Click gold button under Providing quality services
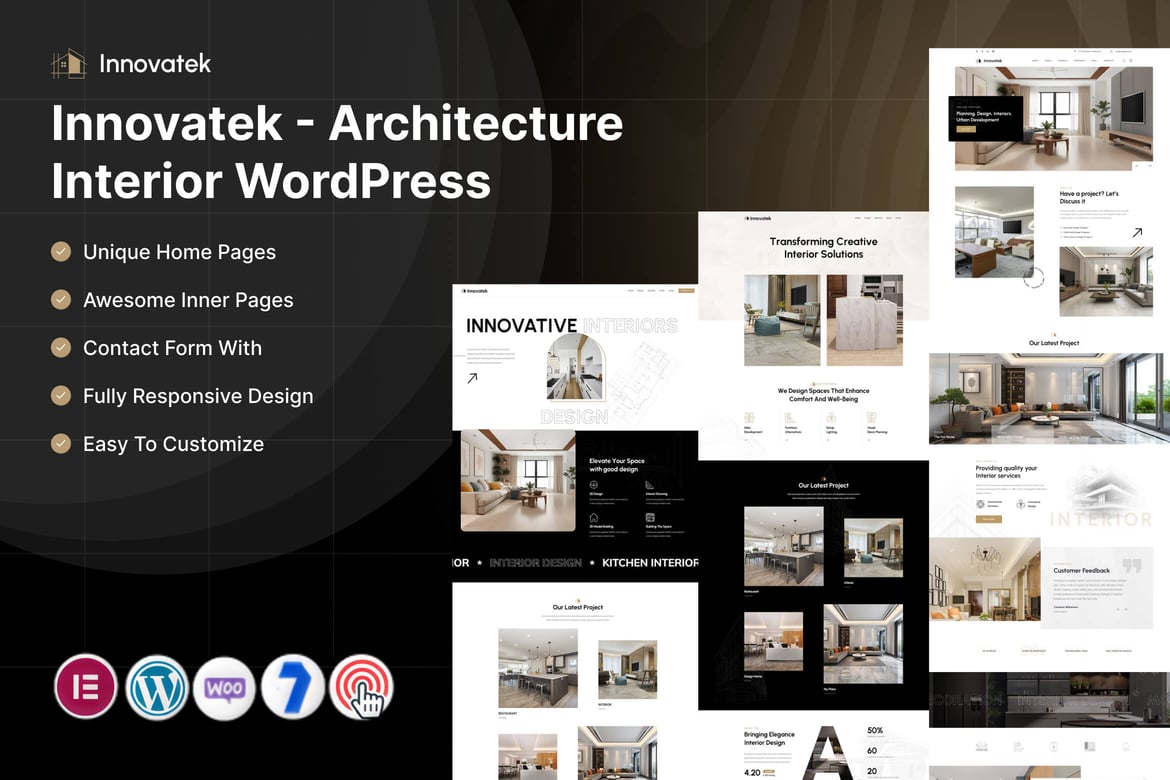The image size is (1170, 780). 989,519
